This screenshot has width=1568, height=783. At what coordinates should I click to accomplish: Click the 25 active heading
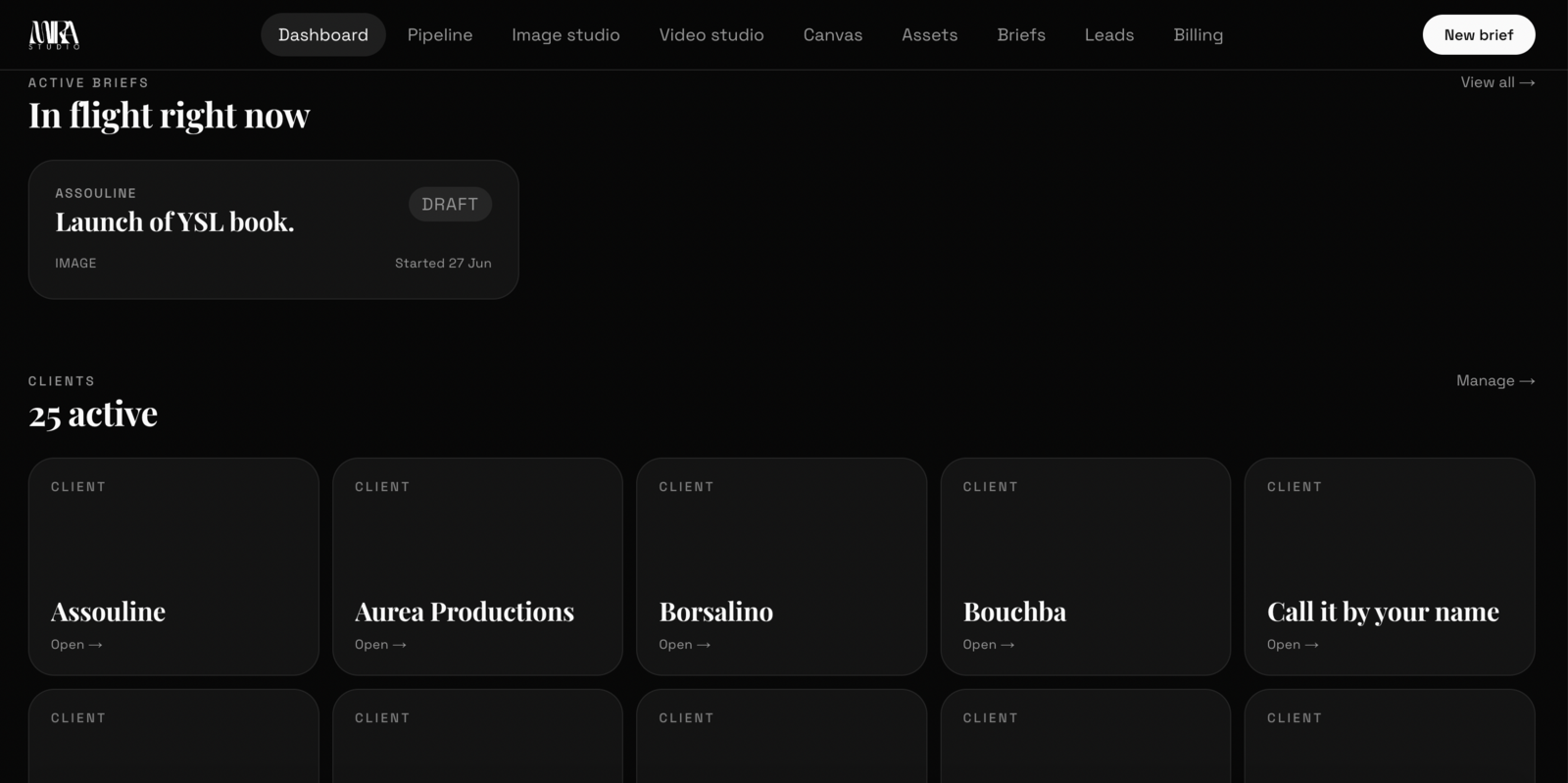tap(93, 414)
